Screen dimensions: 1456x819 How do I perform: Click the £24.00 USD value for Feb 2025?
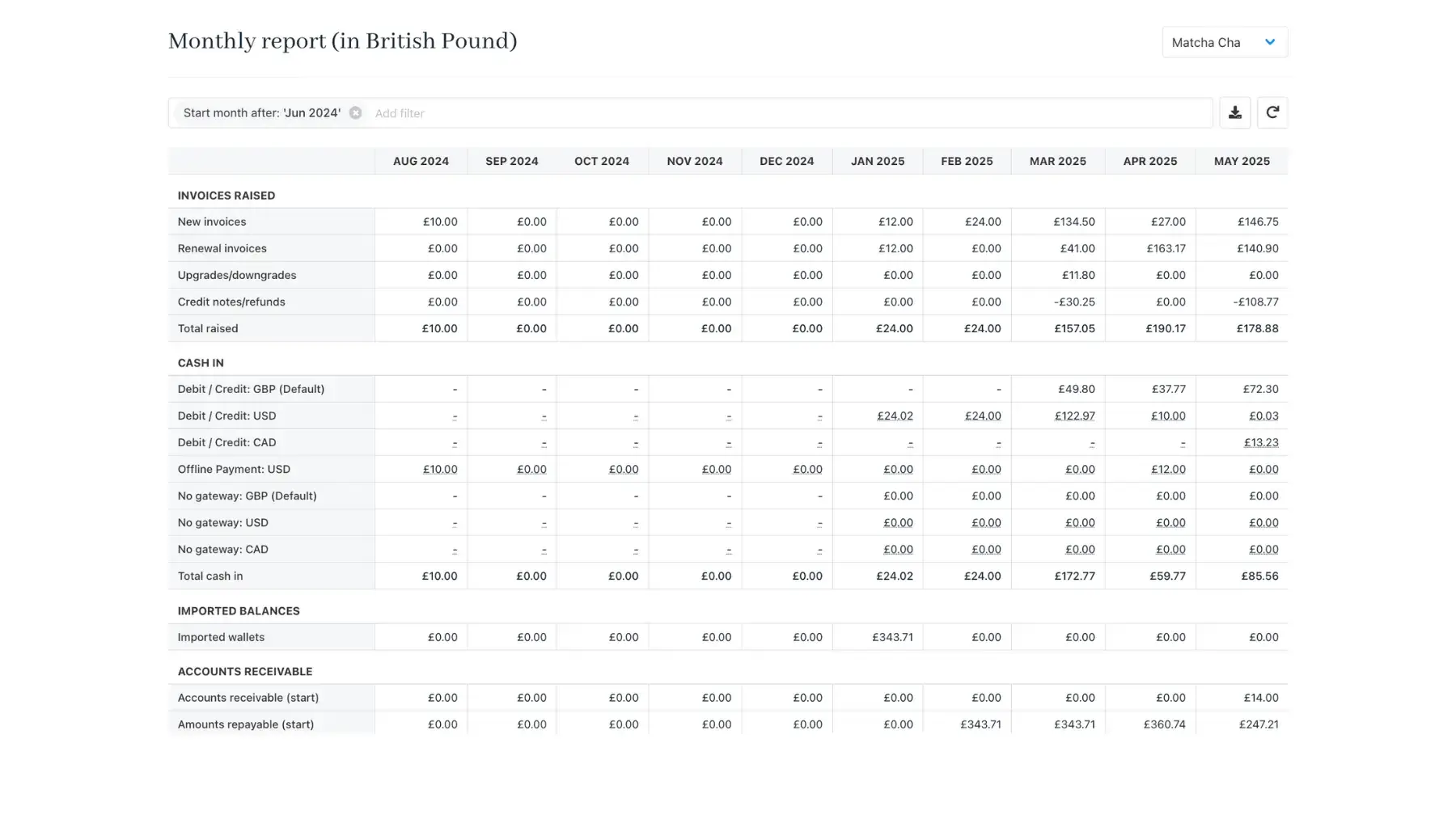(983, 416)
